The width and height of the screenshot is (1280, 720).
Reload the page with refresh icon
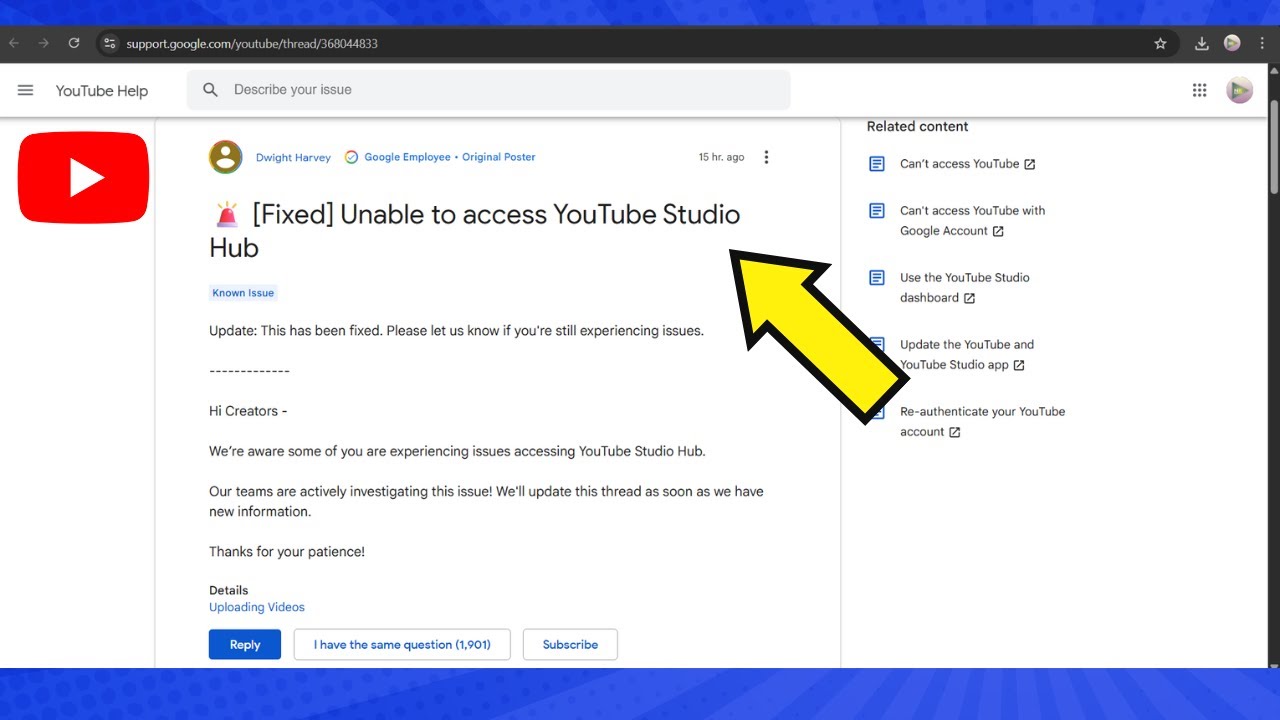click(73, 43)
